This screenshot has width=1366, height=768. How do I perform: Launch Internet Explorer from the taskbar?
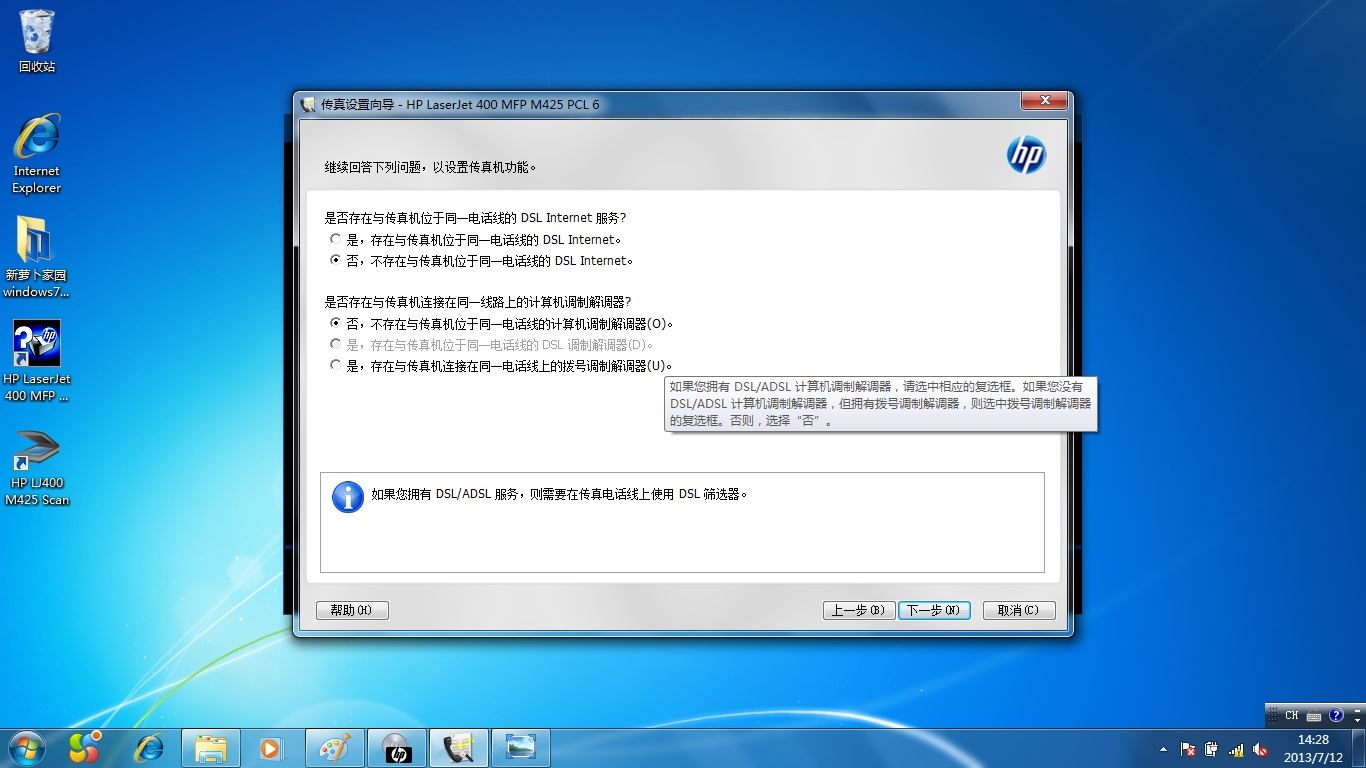point(149,747)
